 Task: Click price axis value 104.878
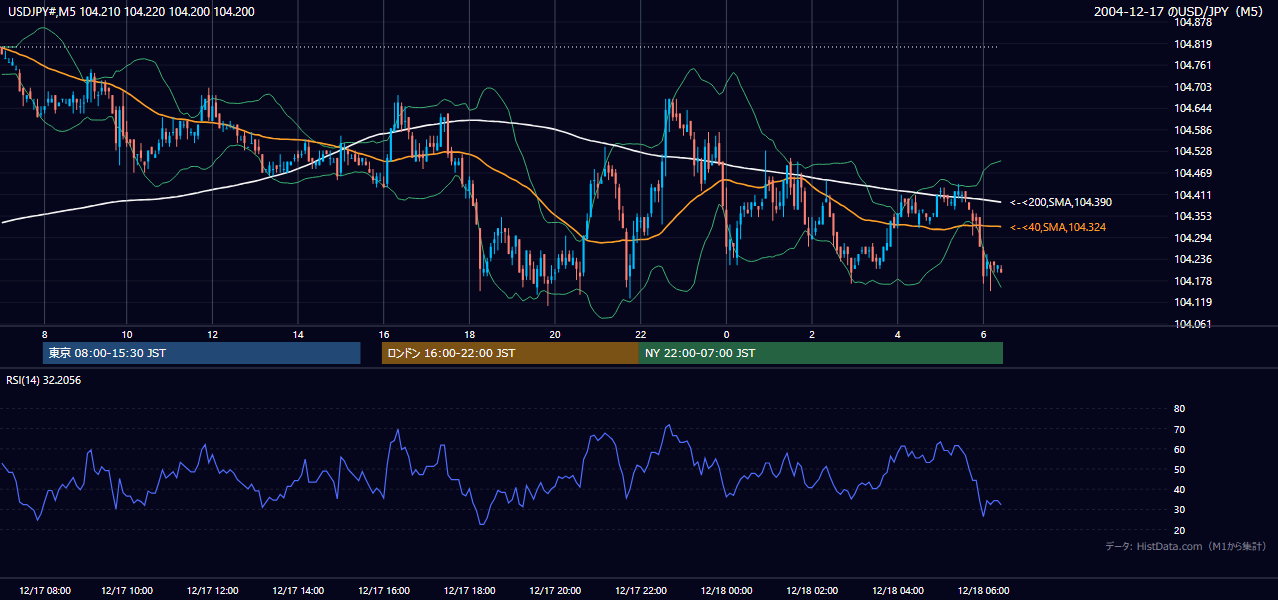(1193, 22)
